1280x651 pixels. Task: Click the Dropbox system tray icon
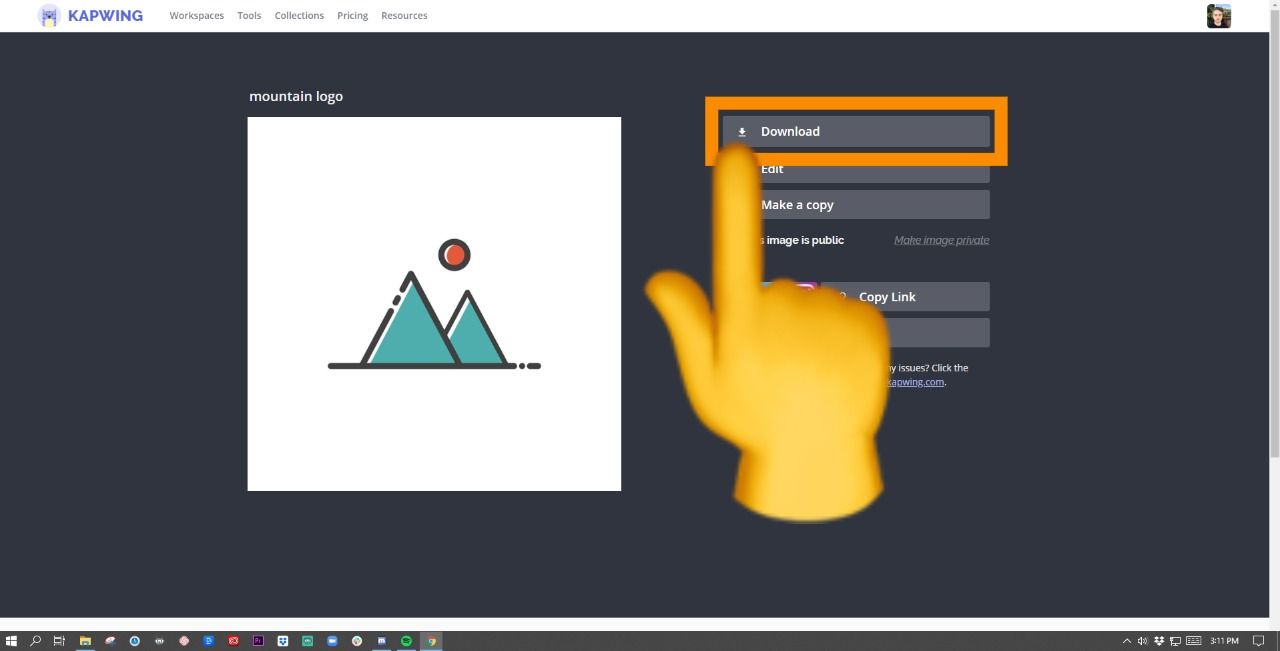click(1159, 641)
